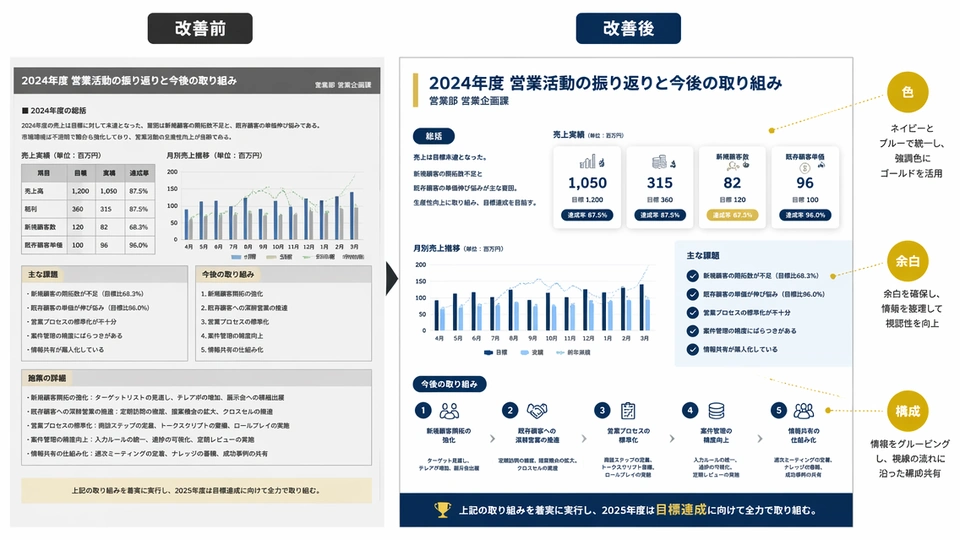
Task: Click the black arrow between the slides
Action: pyautogui.click(x=392, y=279)
